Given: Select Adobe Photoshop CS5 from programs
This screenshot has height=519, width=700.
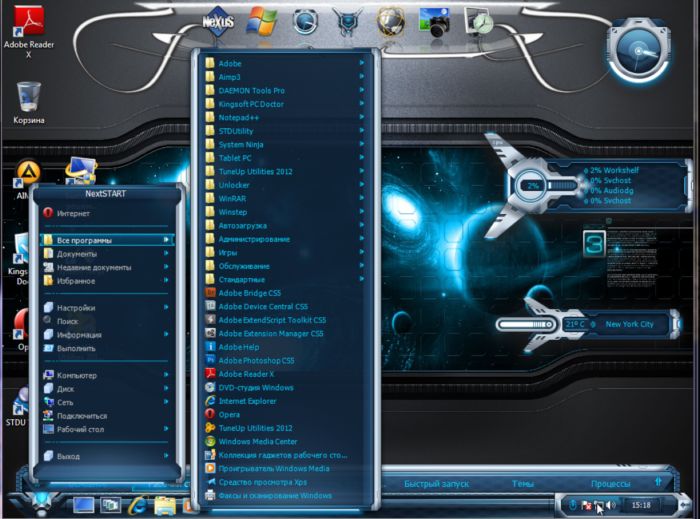Looking at the screenshot, I should point(258,359).
